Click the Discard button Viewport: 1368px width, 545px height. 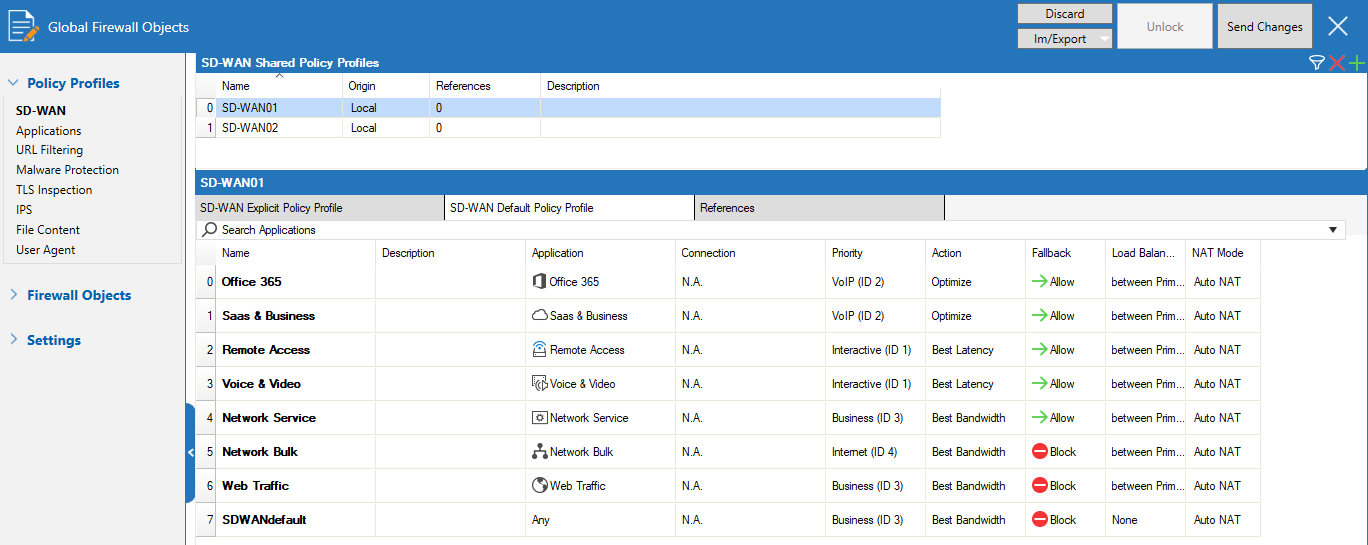pyautogui.click(x=1065, y=14)
